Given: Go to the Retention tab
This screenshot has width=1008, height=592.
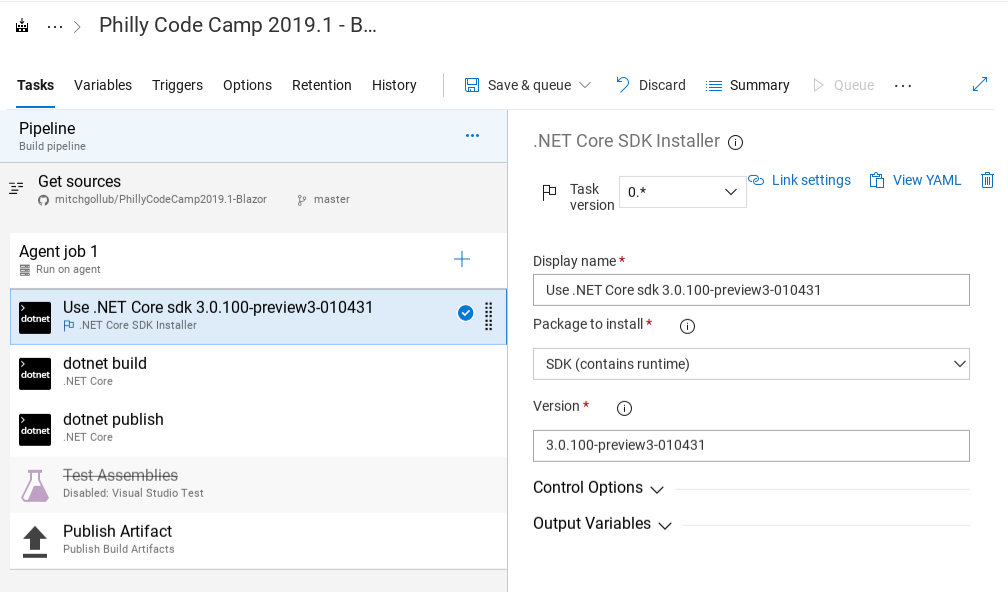Looking at the screenshot, I should click(x=321, y=85).
